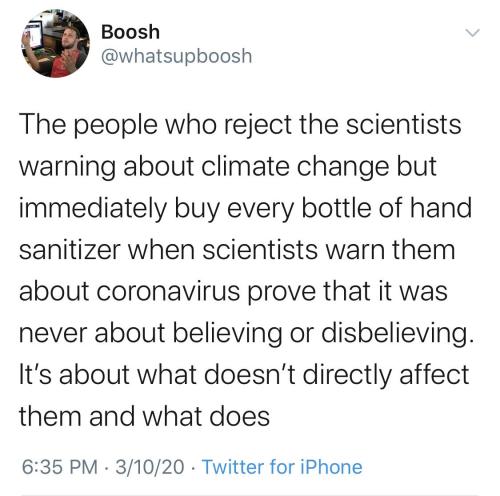Tap the words 'bottle of hand' in the tweet
Screen dimensions: 500x496
(387, 208)
